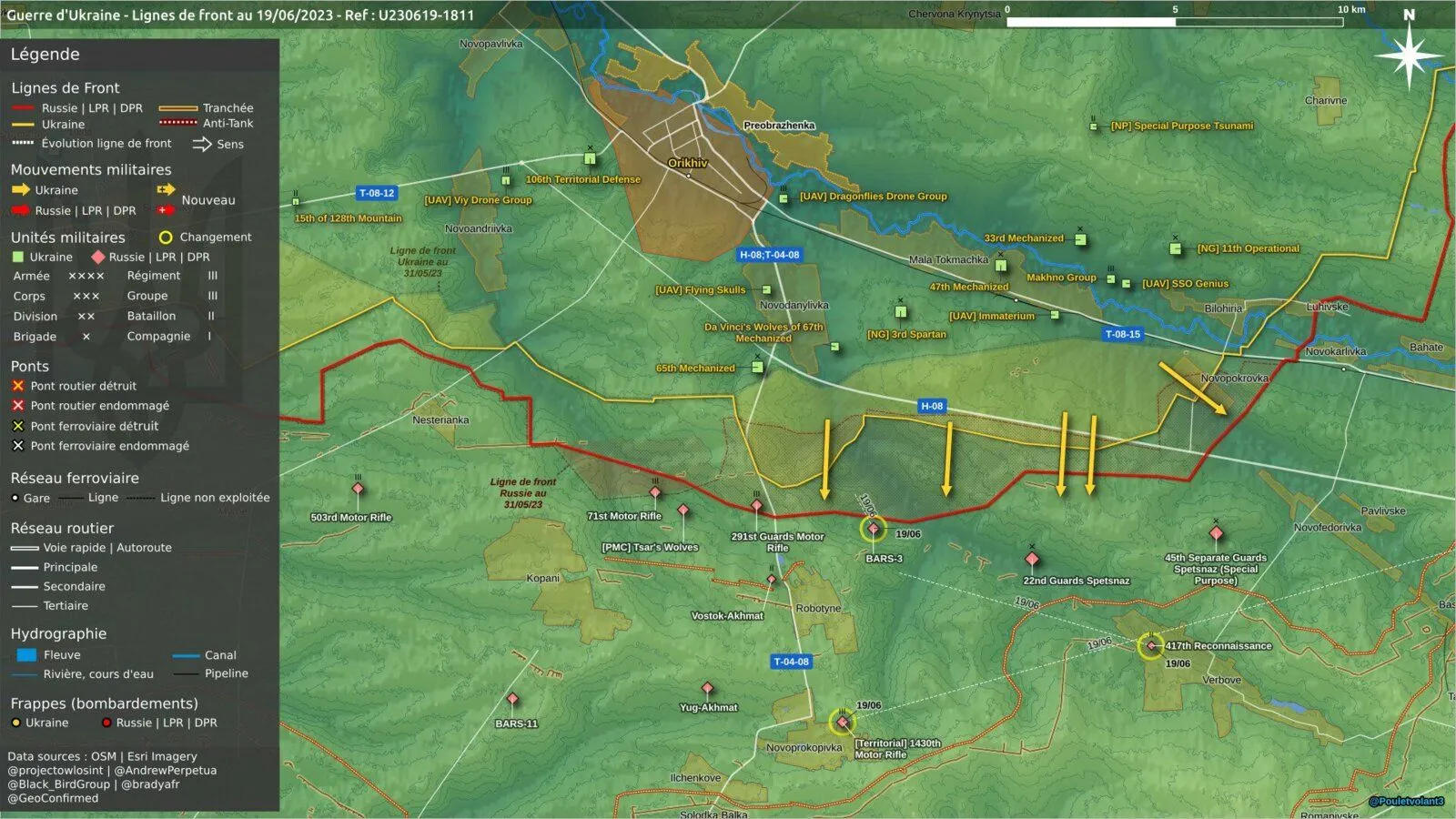Click the map title with reference U230619-1811
1456x819 pixels.
pos(240,15)
